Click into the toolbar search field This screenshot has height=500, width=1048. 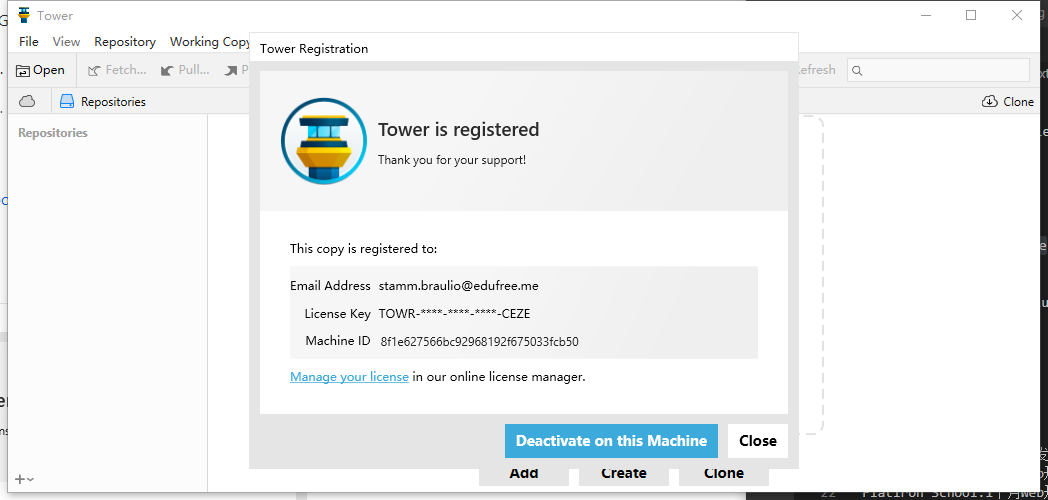tap(938, 70)
